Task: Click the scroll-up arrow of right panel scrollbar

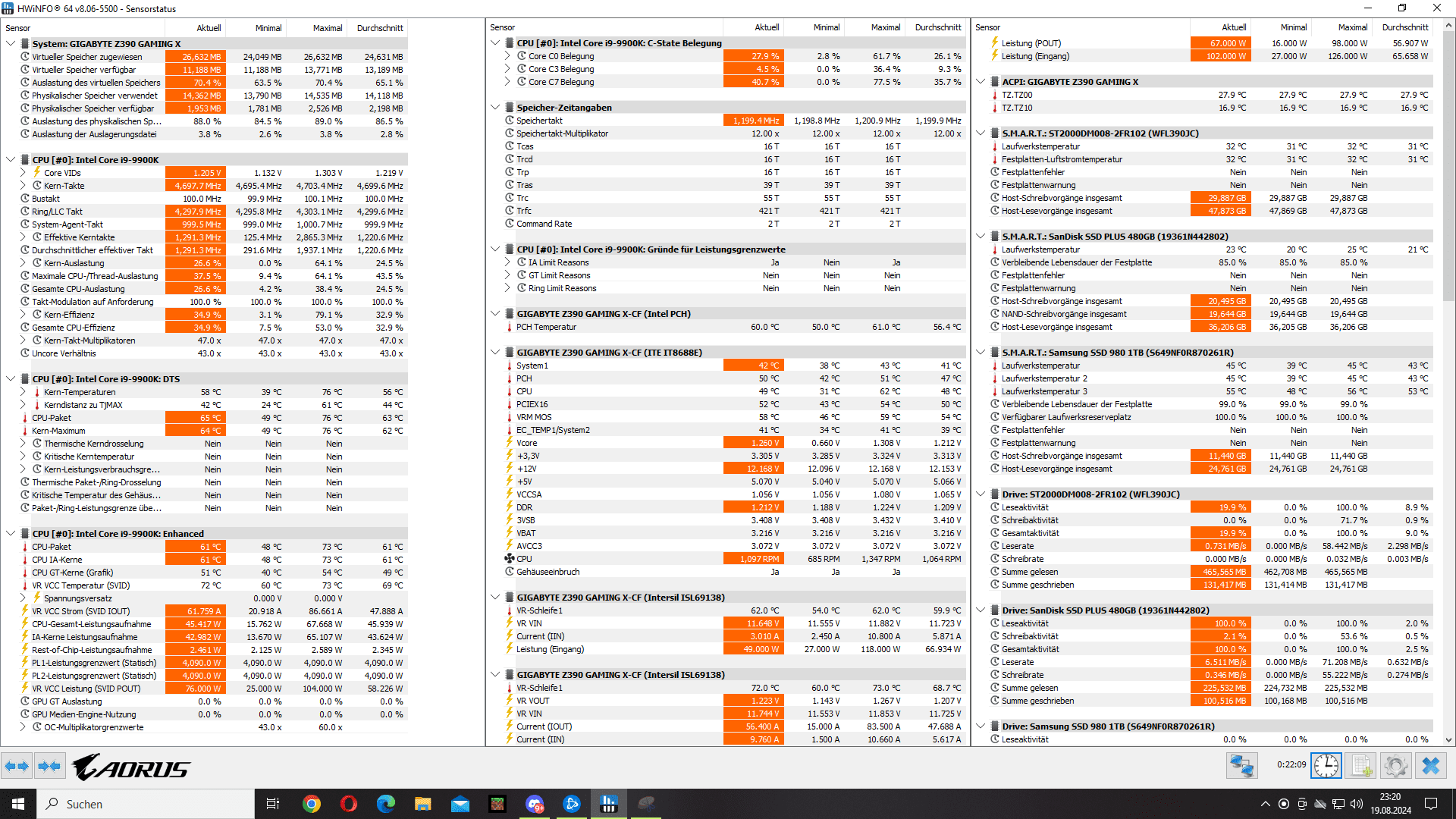Action: 1448,26
